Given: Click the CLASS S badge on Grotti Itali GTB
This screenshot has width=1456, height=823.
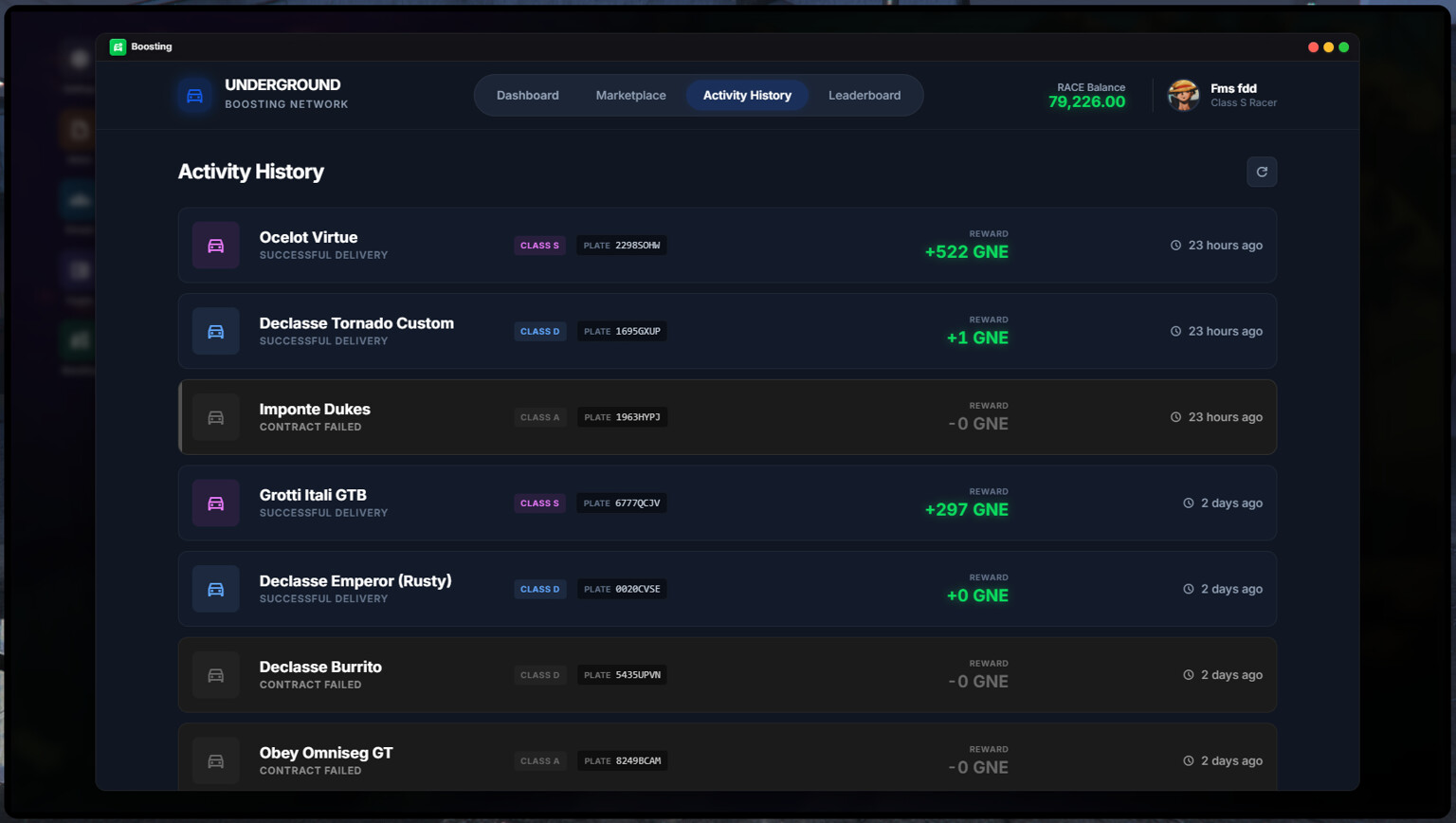Looking at the screenshot, I should point(539,503).
